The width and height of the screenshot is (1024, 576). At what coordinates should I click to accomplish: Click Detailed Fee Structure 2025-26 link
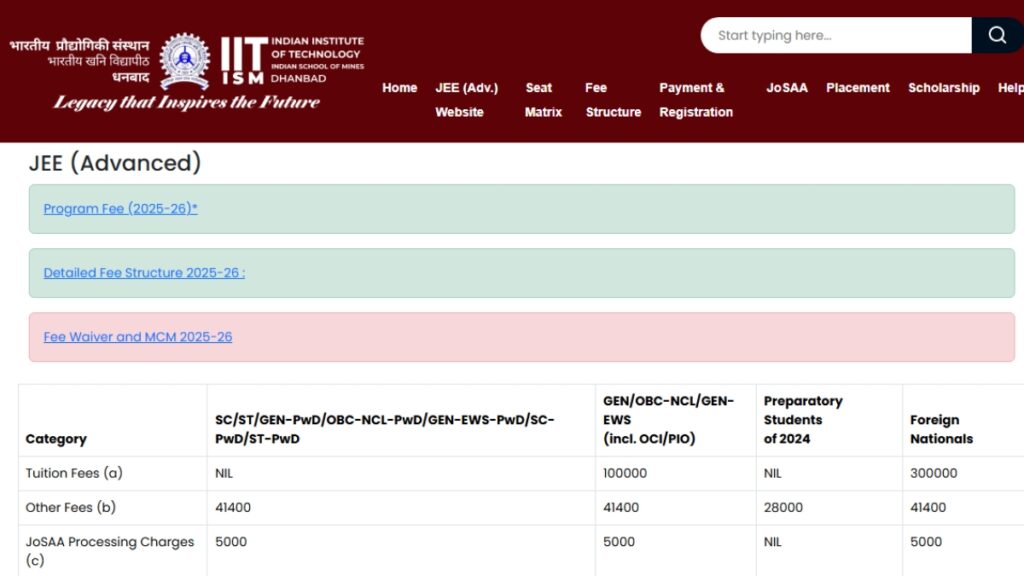coord(143,273)
